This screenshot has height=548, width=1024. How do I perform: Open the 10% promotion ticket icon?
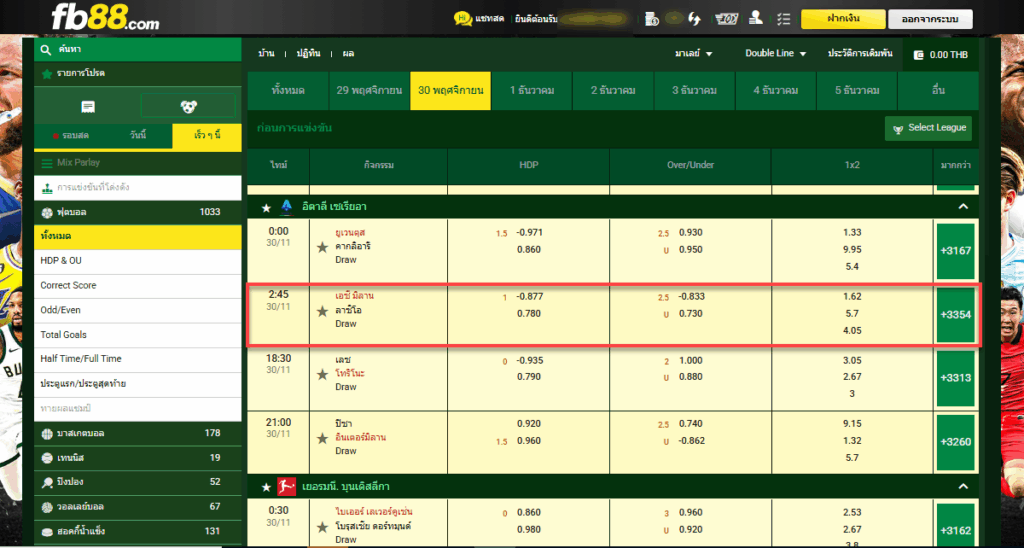pyautogui.click(x=726, y=19)
